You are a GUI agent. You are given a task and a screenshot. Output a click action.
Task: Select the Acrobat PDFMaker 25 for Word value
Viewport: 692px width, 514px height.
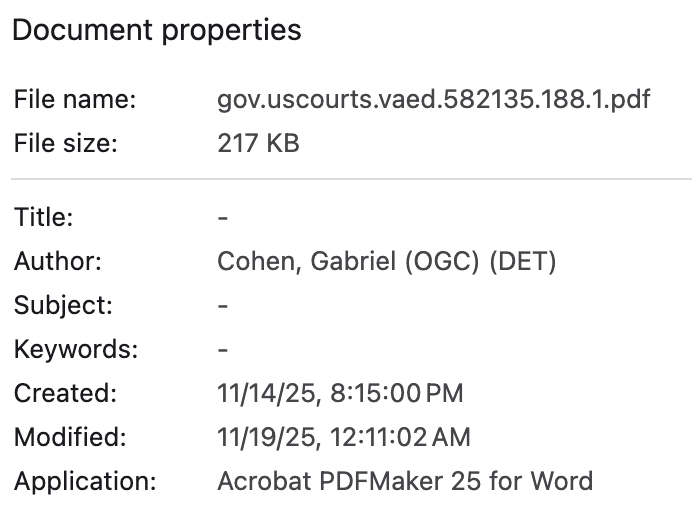tap(405, 481)
